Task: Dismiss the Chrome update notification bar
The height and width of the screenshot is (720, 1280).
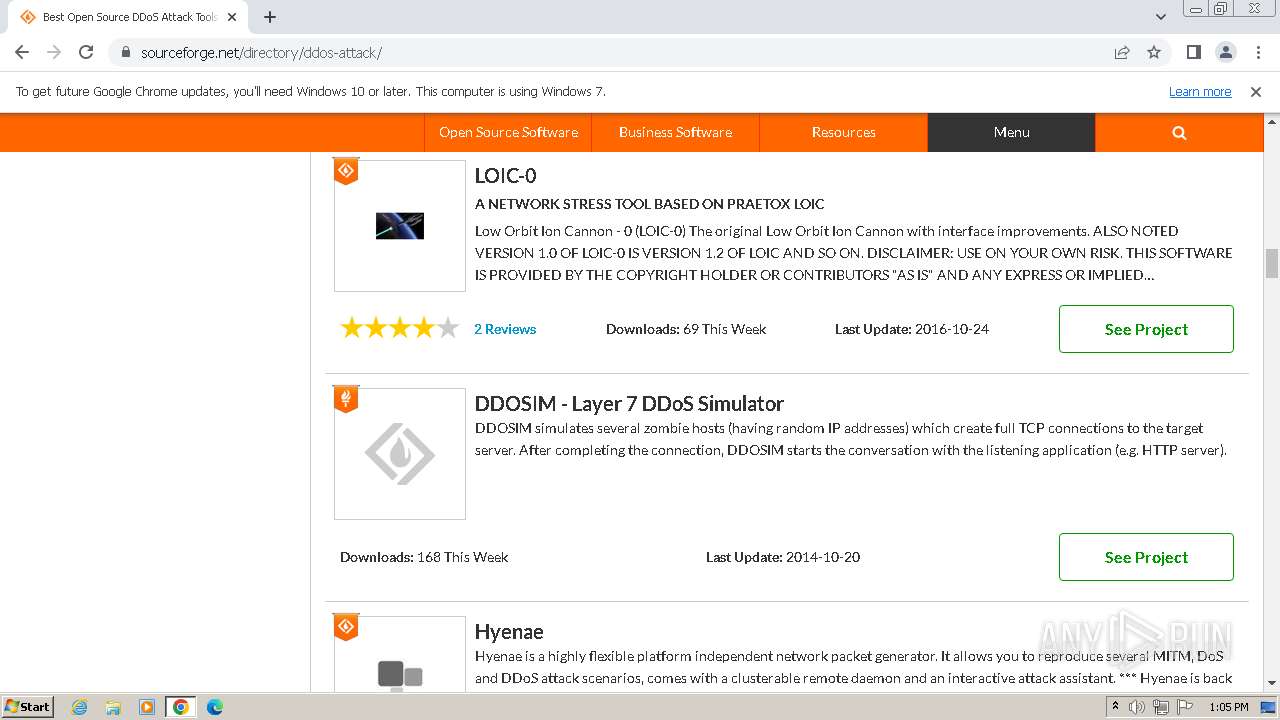Action: click(x=1256, y=92)
